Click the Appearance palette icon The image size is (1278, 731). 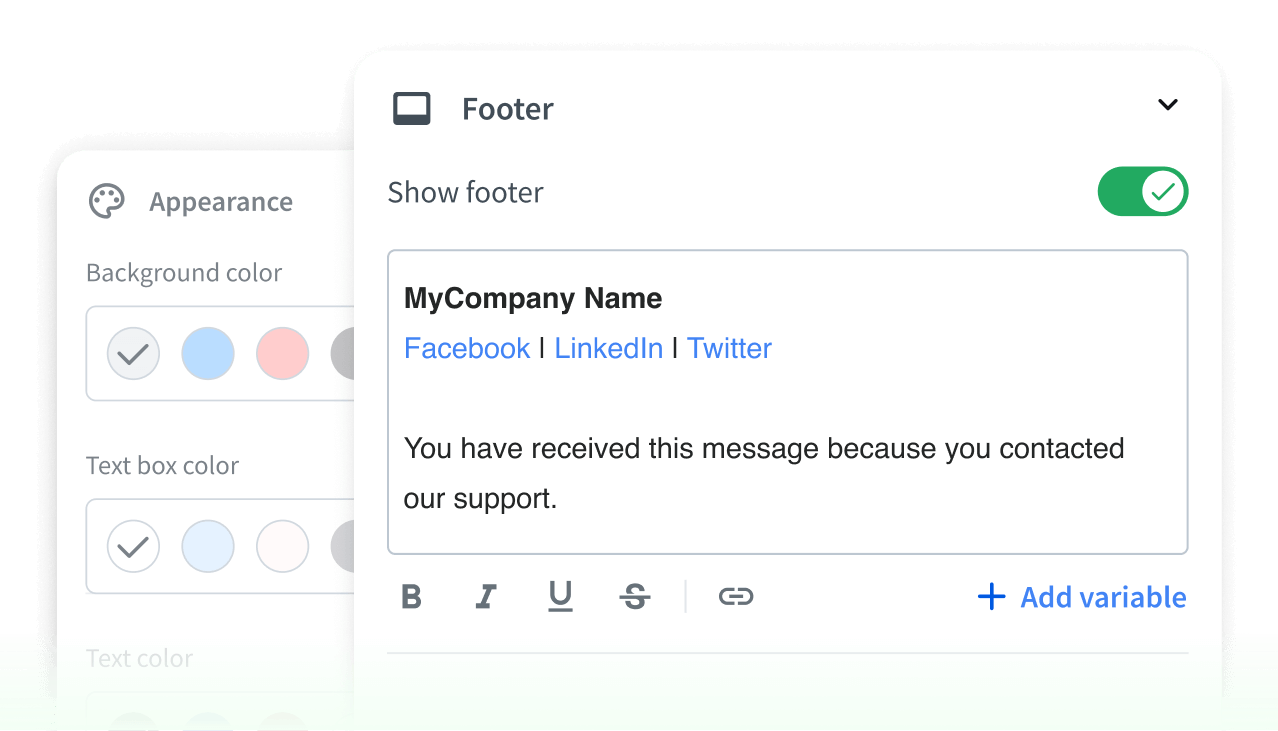pos(106,201)
